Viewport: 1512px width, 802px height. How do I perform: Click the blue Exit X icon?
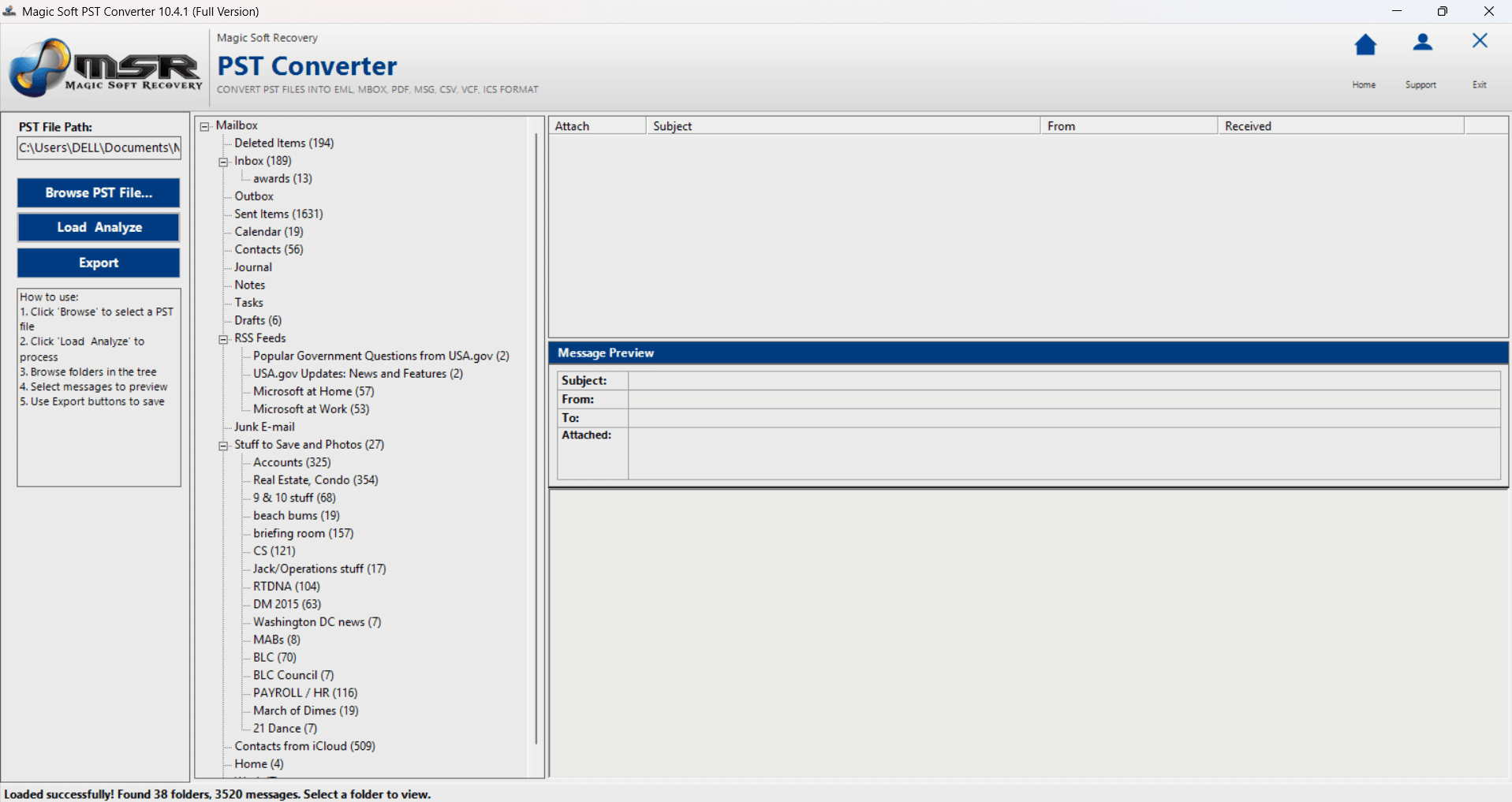pos(1480,41)
